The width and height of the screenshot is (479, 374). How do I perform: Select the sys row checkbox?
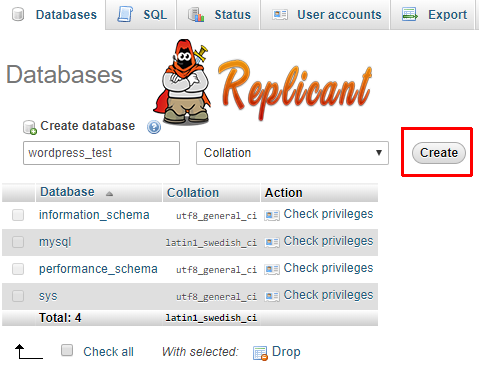pos(18,296)
